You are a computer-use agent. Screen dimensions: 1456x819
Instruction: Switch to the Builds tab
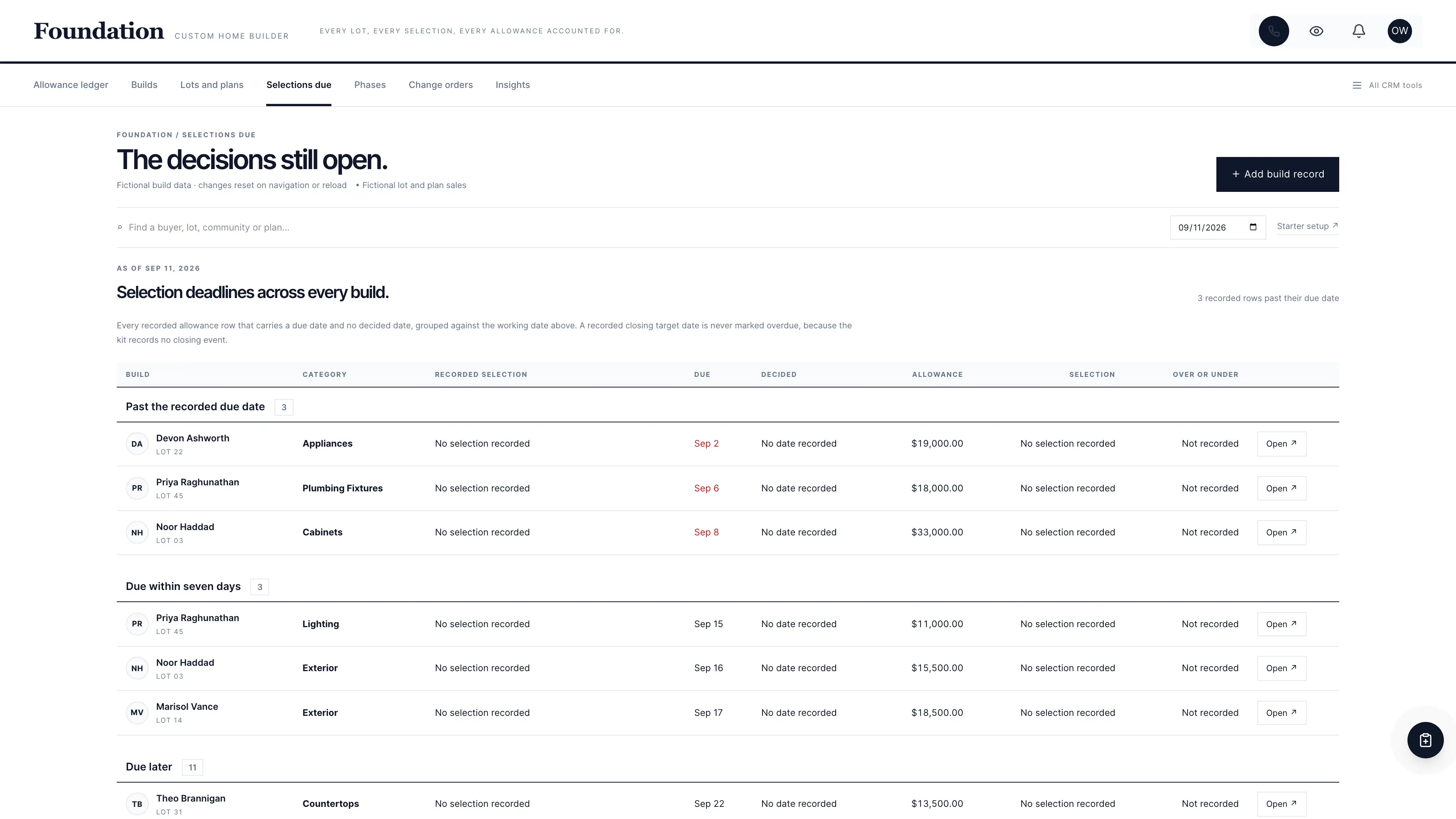144,85
